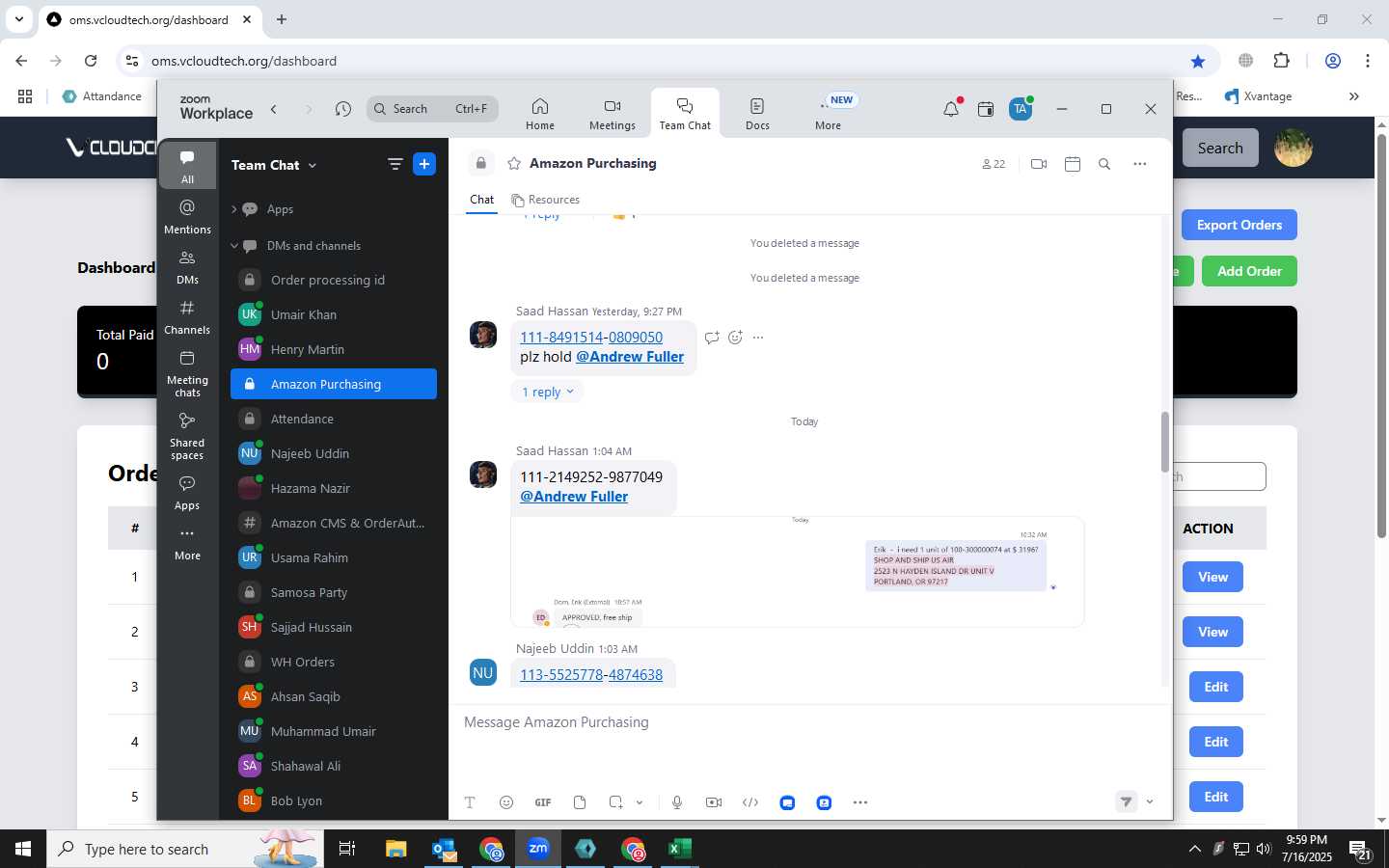Open the send options dropdown arrow
This screenshot has width=1389, height=868.
[1150, 802]
